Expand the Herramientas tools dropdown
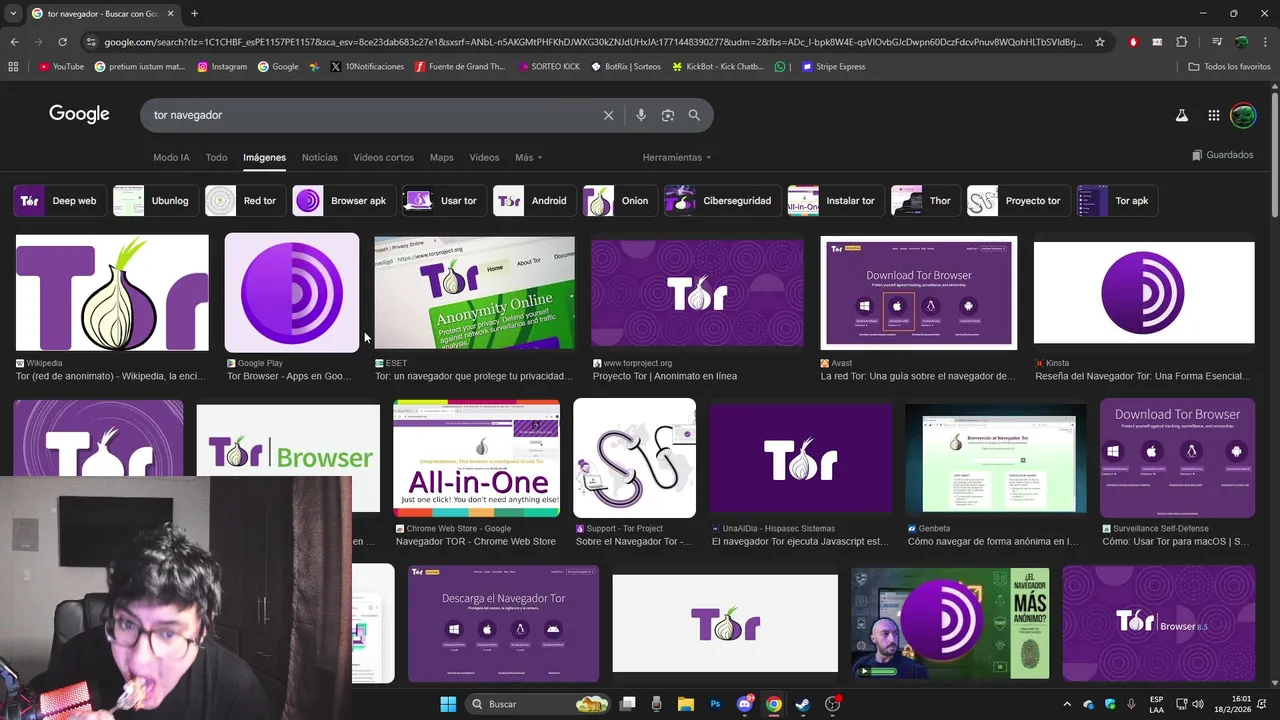This screenshot has height=720, width=1280. [x=677, y=158]
